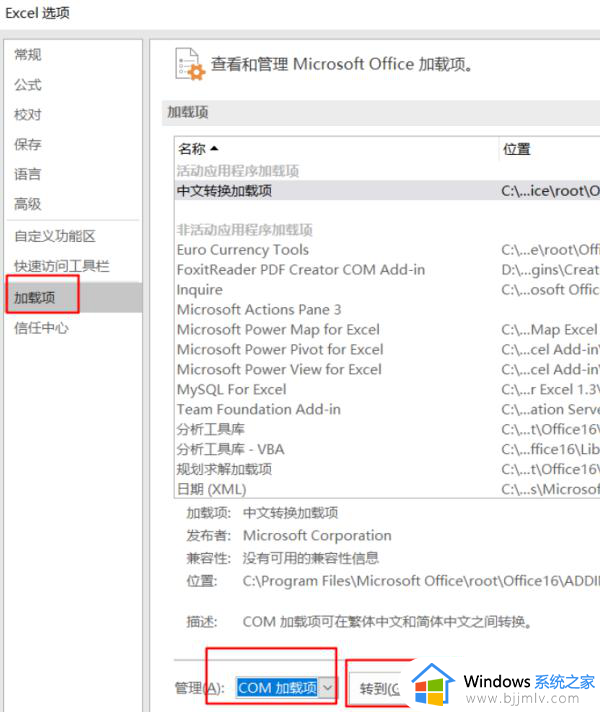Click the 转到 button

[380, 688]
